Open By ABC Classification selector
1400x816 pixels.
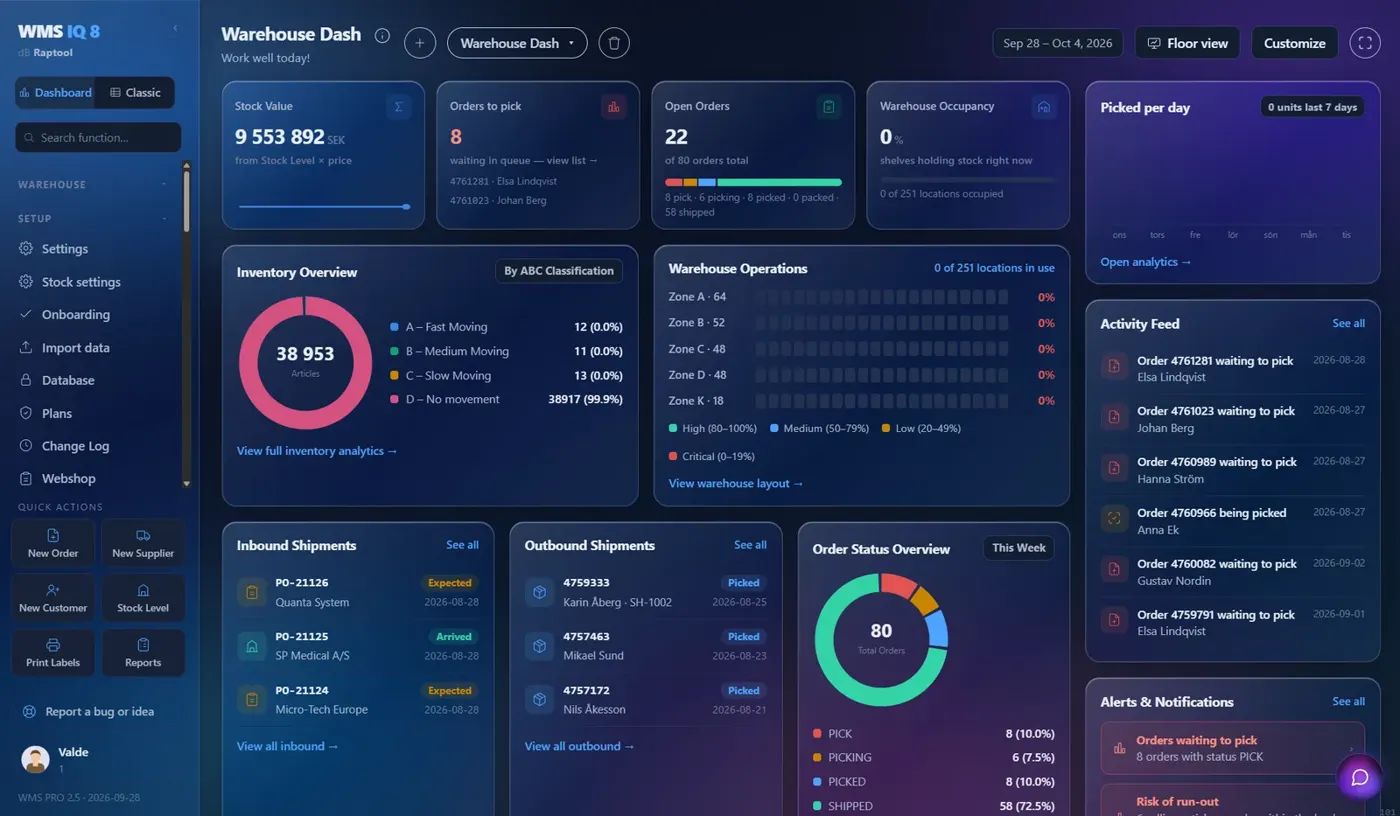559,271
